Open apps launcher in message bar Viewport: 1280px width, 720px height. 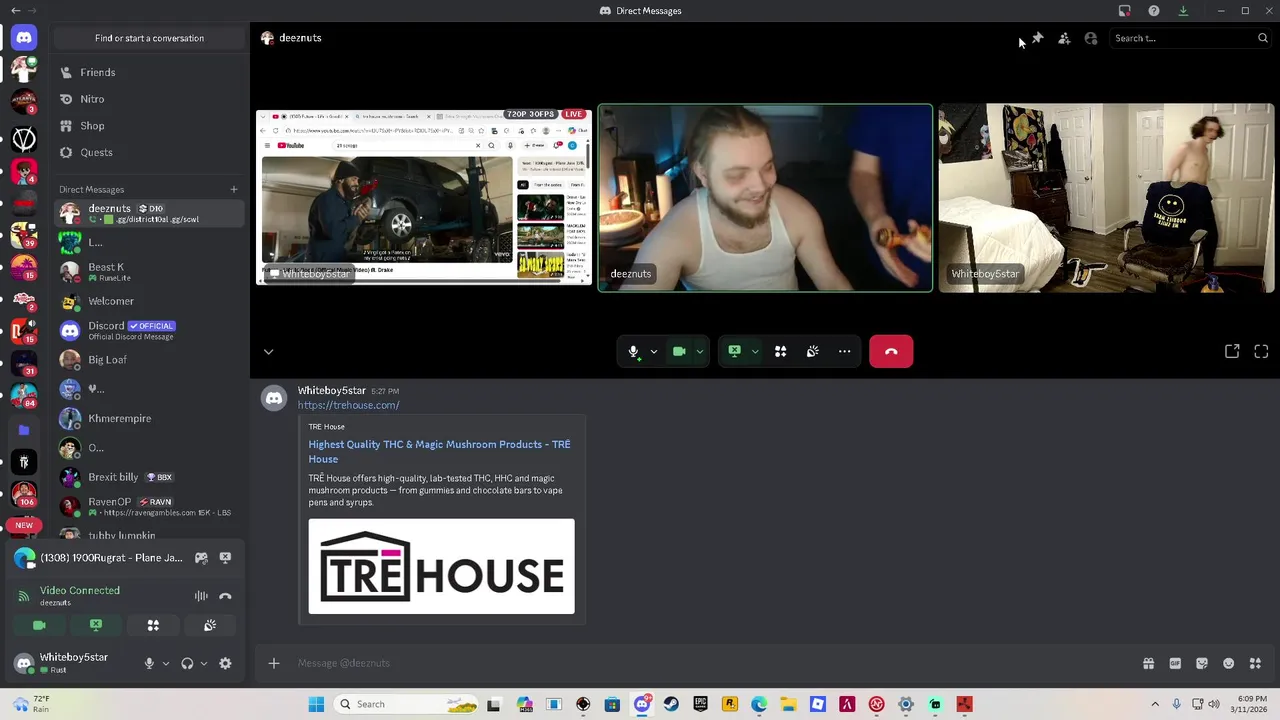click(1255, 663)
